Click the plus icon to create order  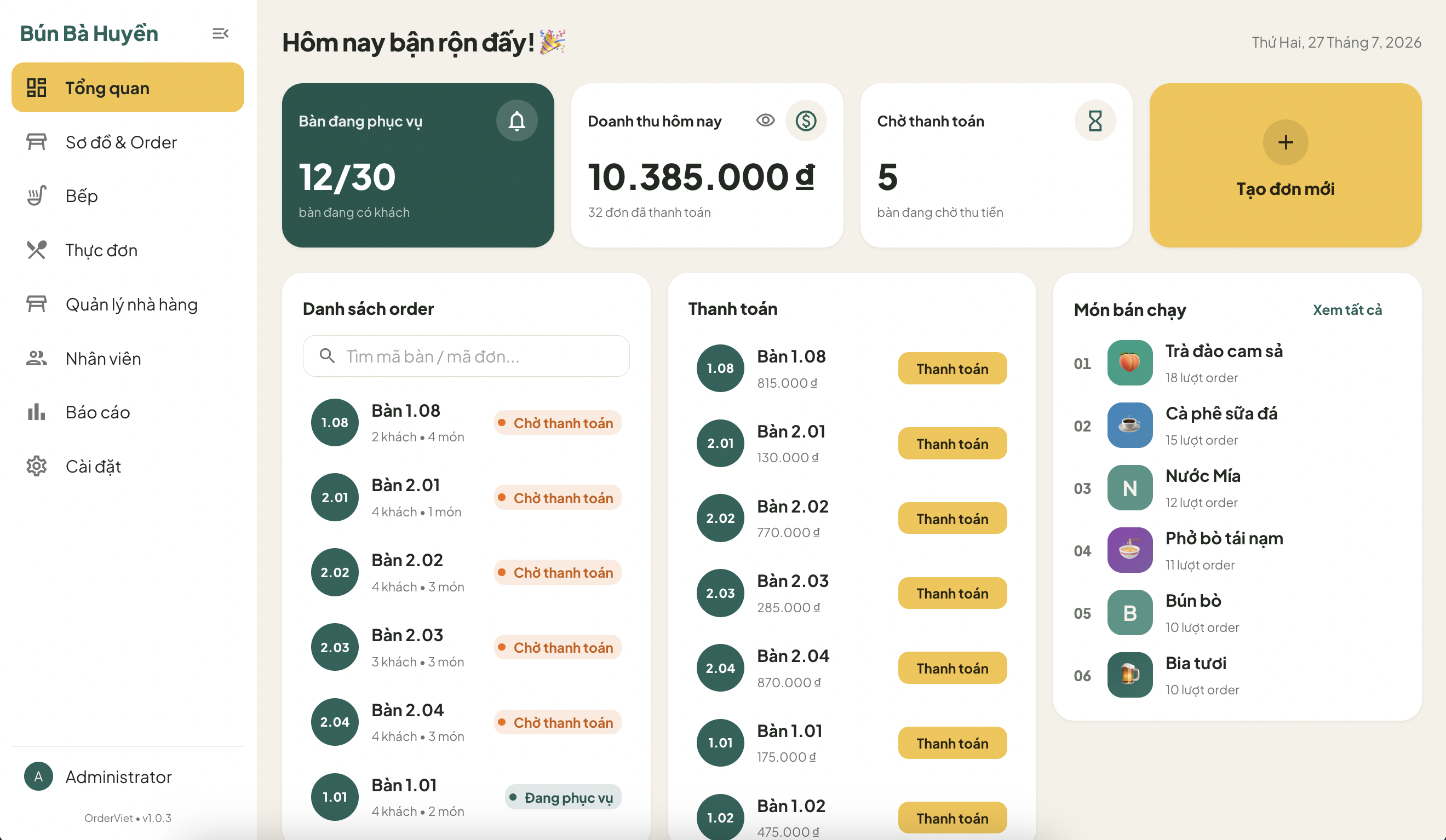[x=1286, y=142]
